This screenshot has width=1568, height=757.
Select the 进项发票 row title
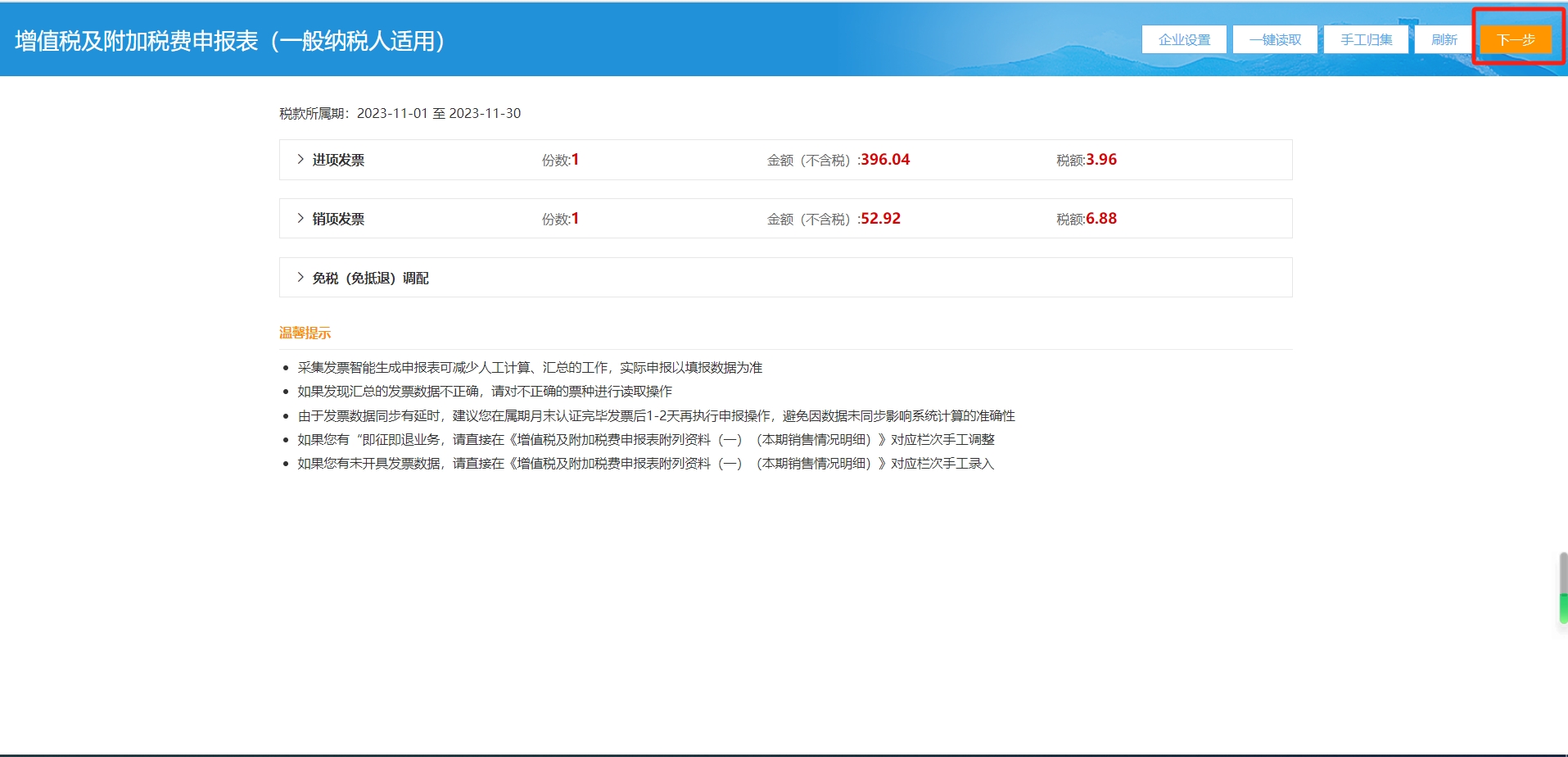coord(338,160)
